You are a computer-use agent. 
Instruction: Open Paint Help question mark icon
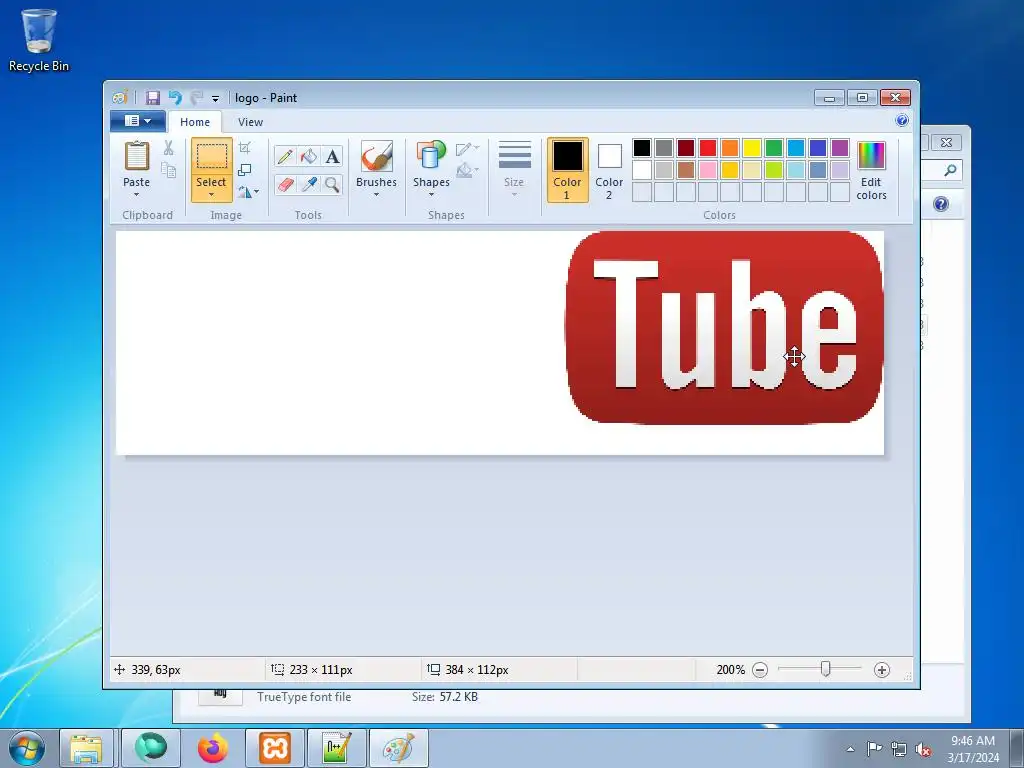pyautogui.click(x=902, y=120)
